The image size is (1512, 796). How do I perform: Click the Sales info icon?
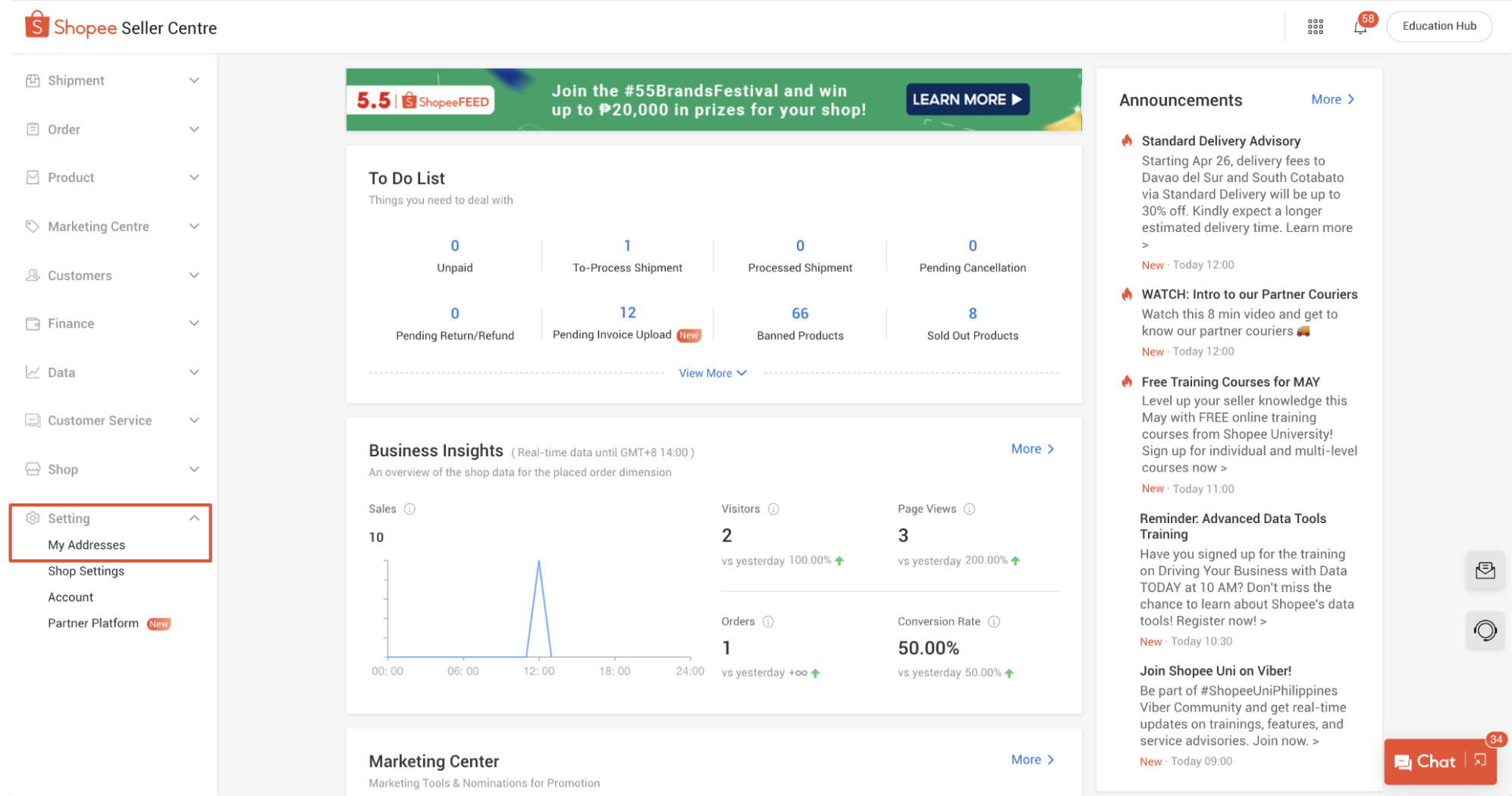click(x=410, y=509)
